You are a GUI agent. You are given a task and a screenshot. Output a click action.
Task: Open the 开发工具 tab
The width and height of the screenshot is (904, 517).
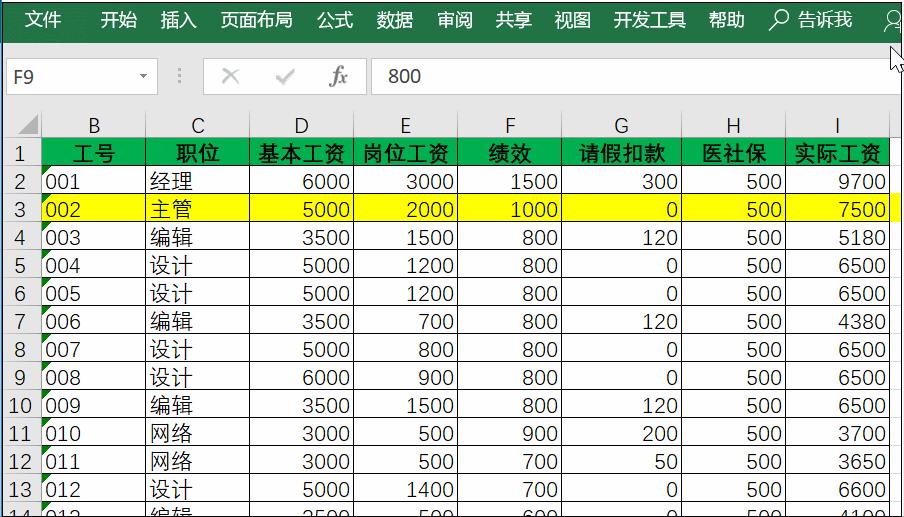(x=650, y=20)
